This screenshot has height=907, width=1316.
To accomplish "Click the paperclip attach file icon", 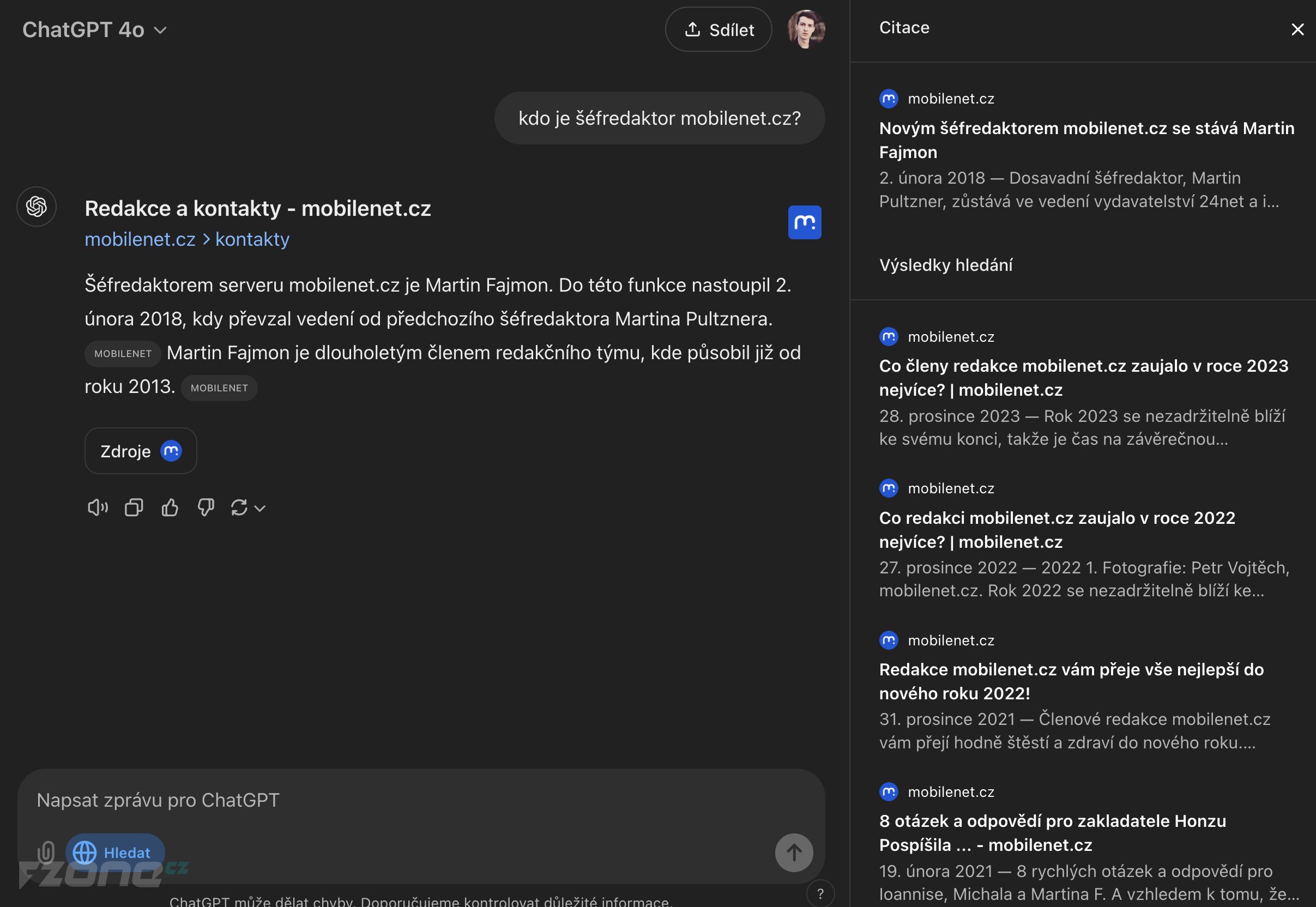I will pos(46,852).
